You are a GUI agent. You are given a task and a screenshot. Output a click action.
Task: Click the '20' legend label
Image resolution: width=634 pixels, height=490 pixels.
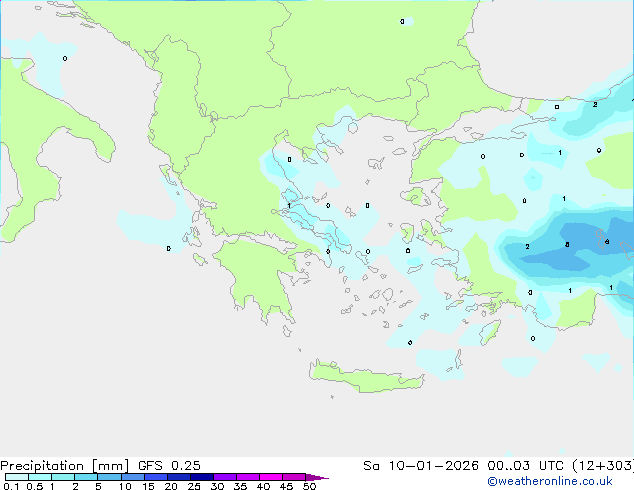[x=171, y=486]
